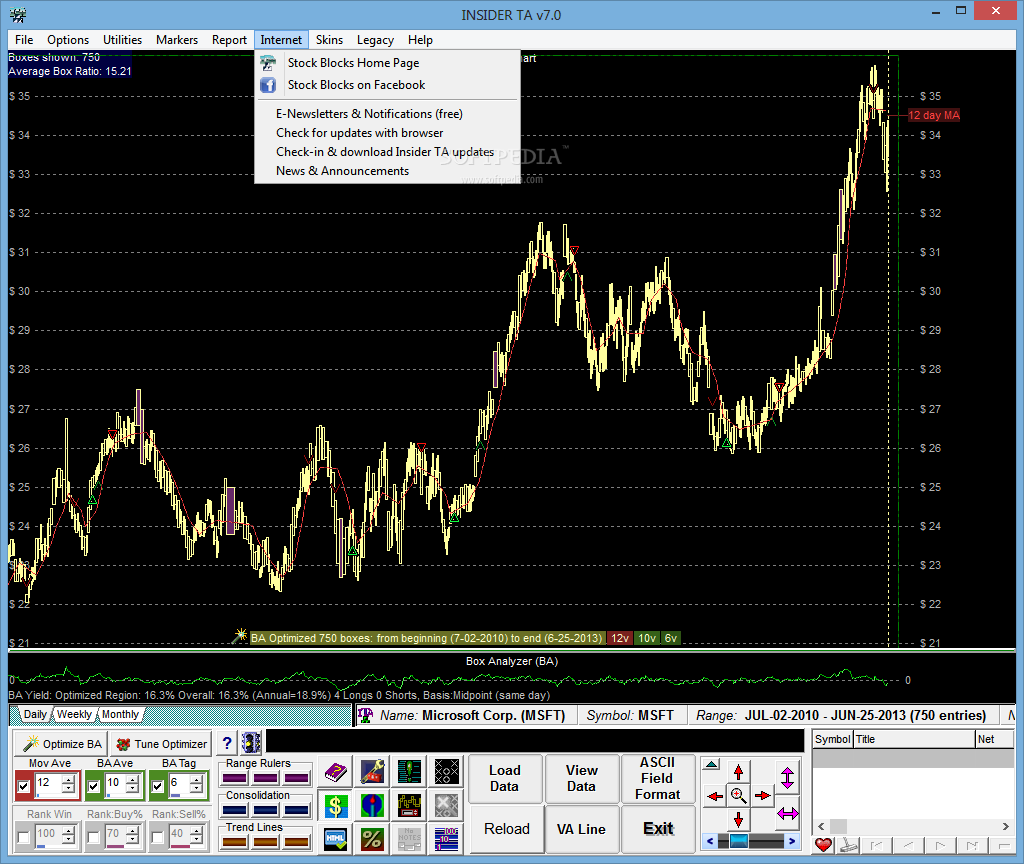Click the magenta vertical stretch arrow
This screenshot has width=1024, height=864.
(787, 776)
